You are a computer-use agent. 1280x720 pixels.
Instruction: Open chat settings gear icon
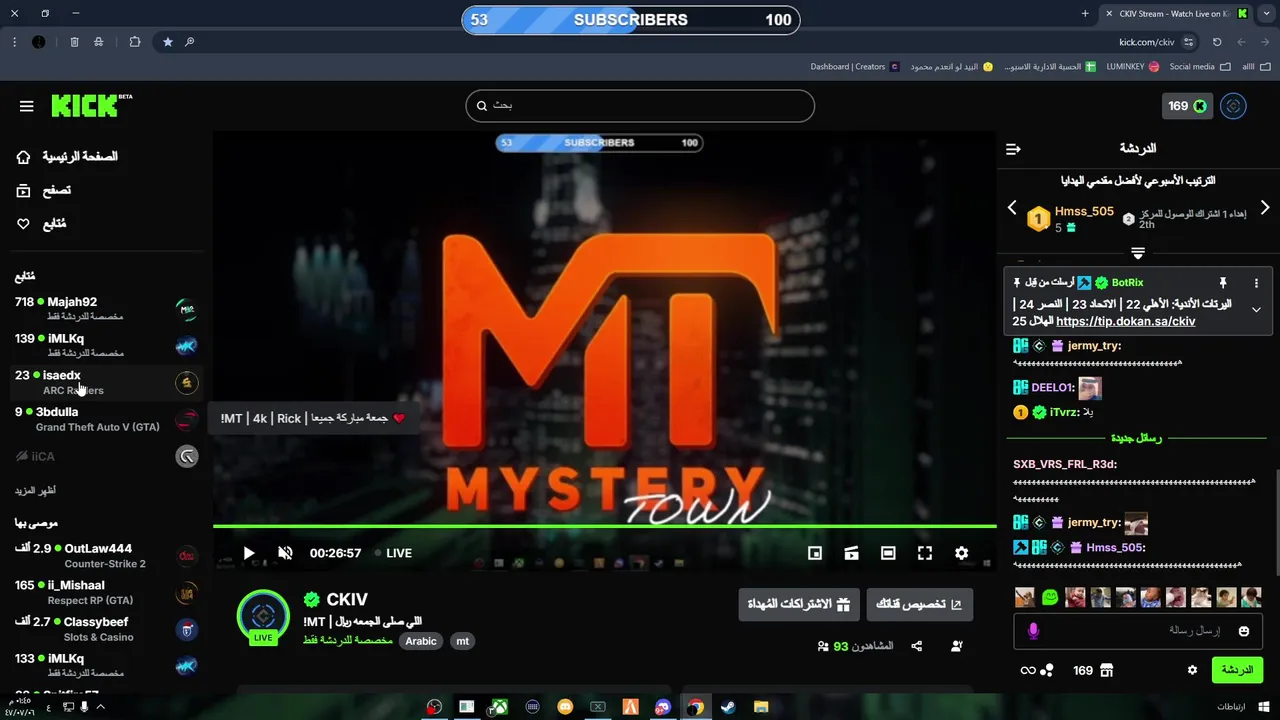coord(1192,670)
